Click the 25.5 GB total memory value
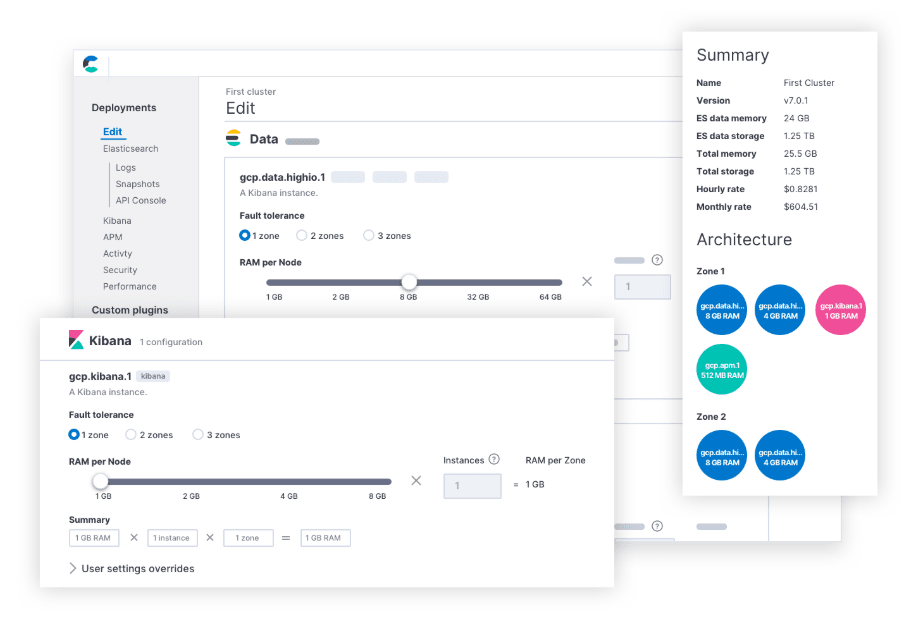 point(800,154)
